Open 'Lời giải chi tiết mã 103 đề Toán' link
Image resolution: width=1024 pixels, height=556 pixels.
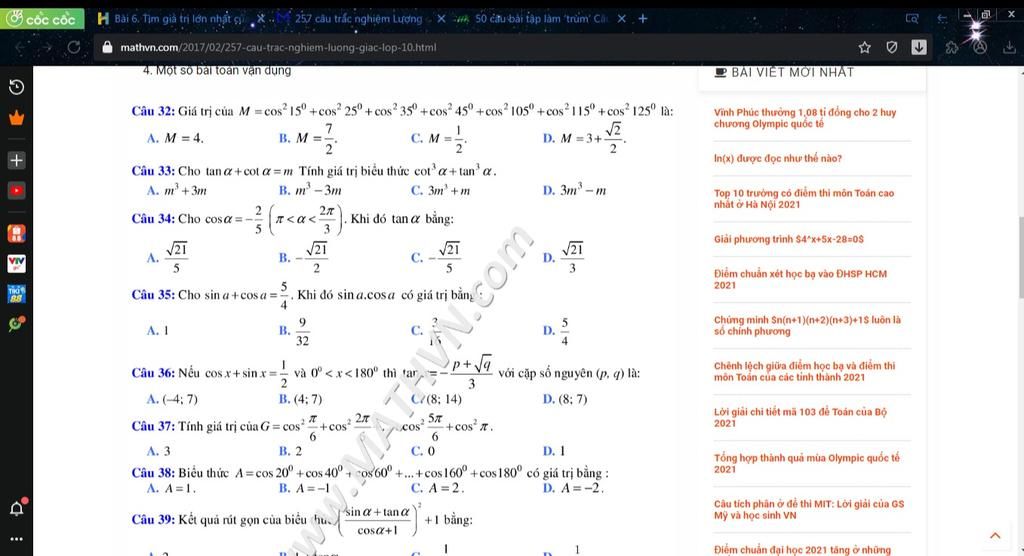tap(800, 417)
